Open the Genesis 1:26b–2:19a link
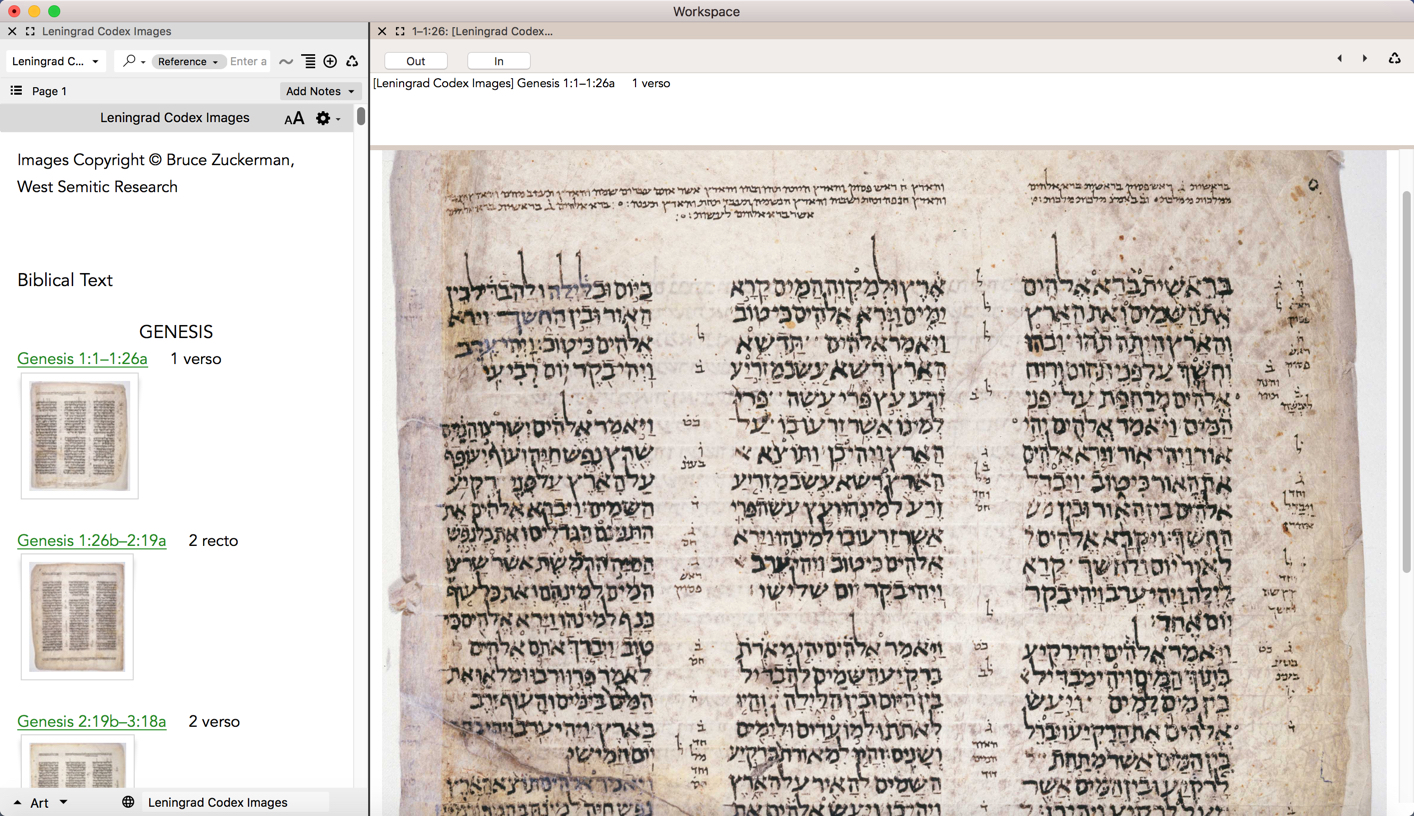 coord(91,541)
